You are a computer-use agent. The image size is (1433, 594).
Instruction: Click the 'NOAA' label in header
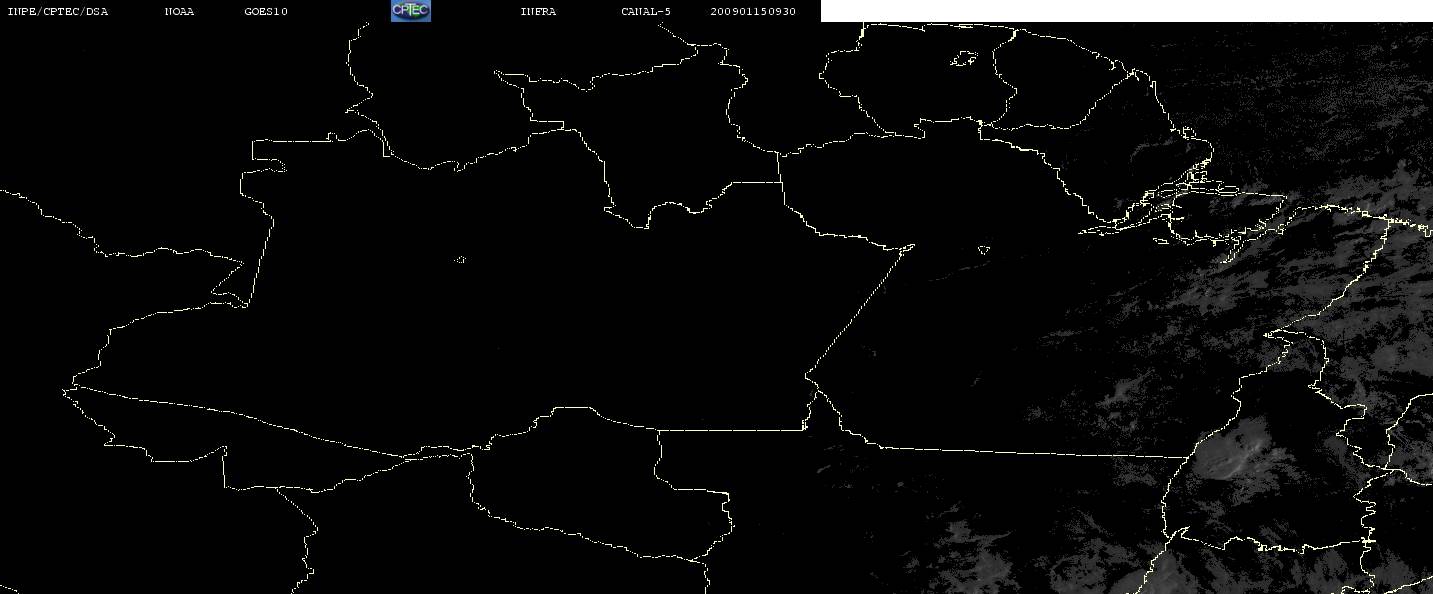[x=180, y=12]
